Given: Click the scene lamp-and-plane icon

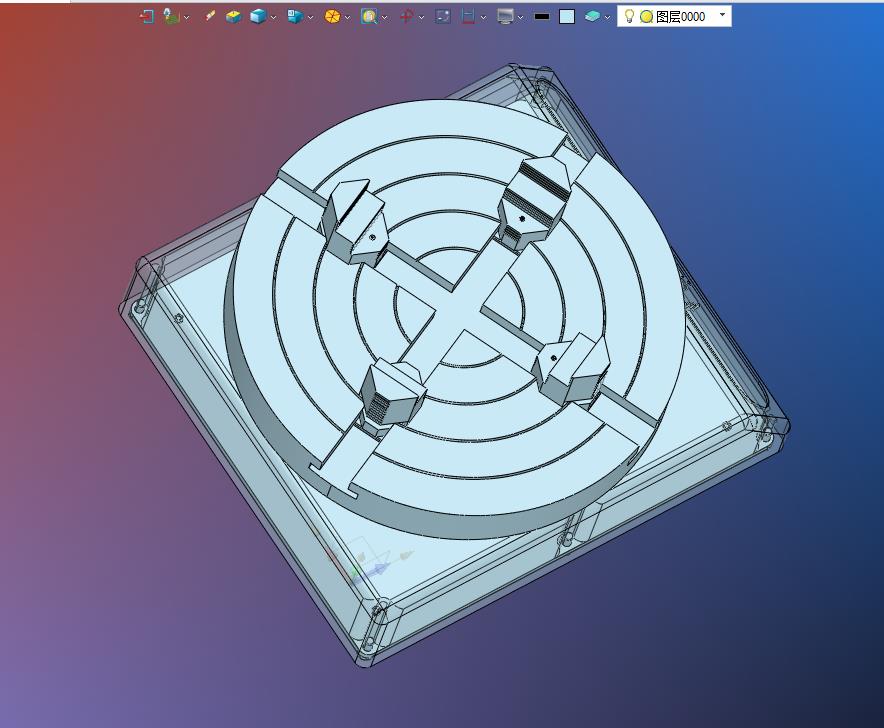Looking at the screenshot, I should click(x=171, y=16).
